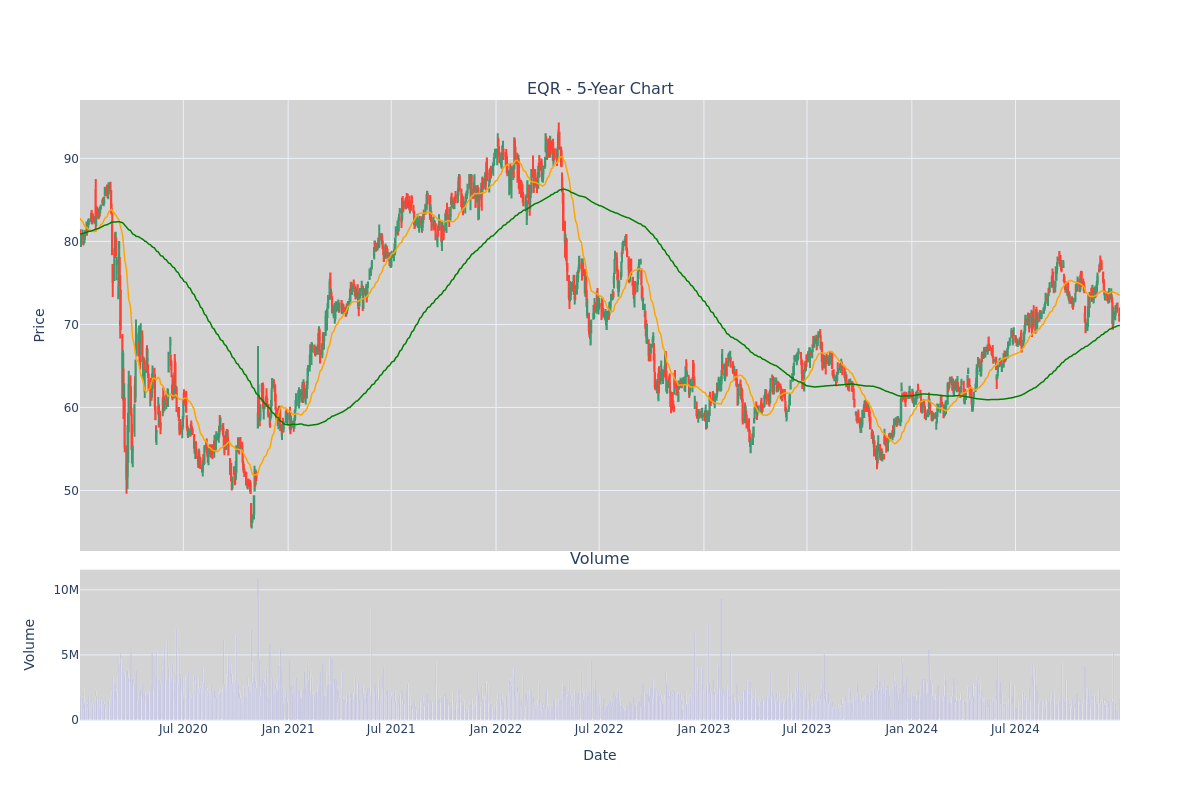Click the 'Jul 2024' date tick label
Screen dimensions: 1200x800
pyautogui.click(x=1015, y=729)
